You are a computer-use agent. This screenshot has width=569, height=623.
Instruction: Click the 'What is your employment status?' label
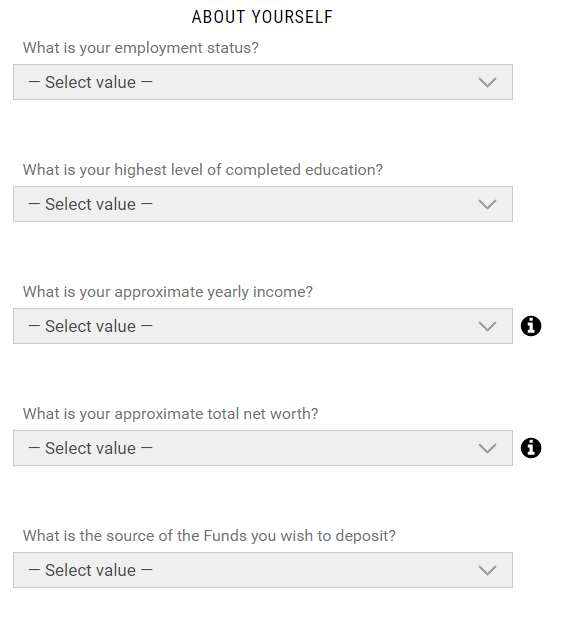point(141,48)
